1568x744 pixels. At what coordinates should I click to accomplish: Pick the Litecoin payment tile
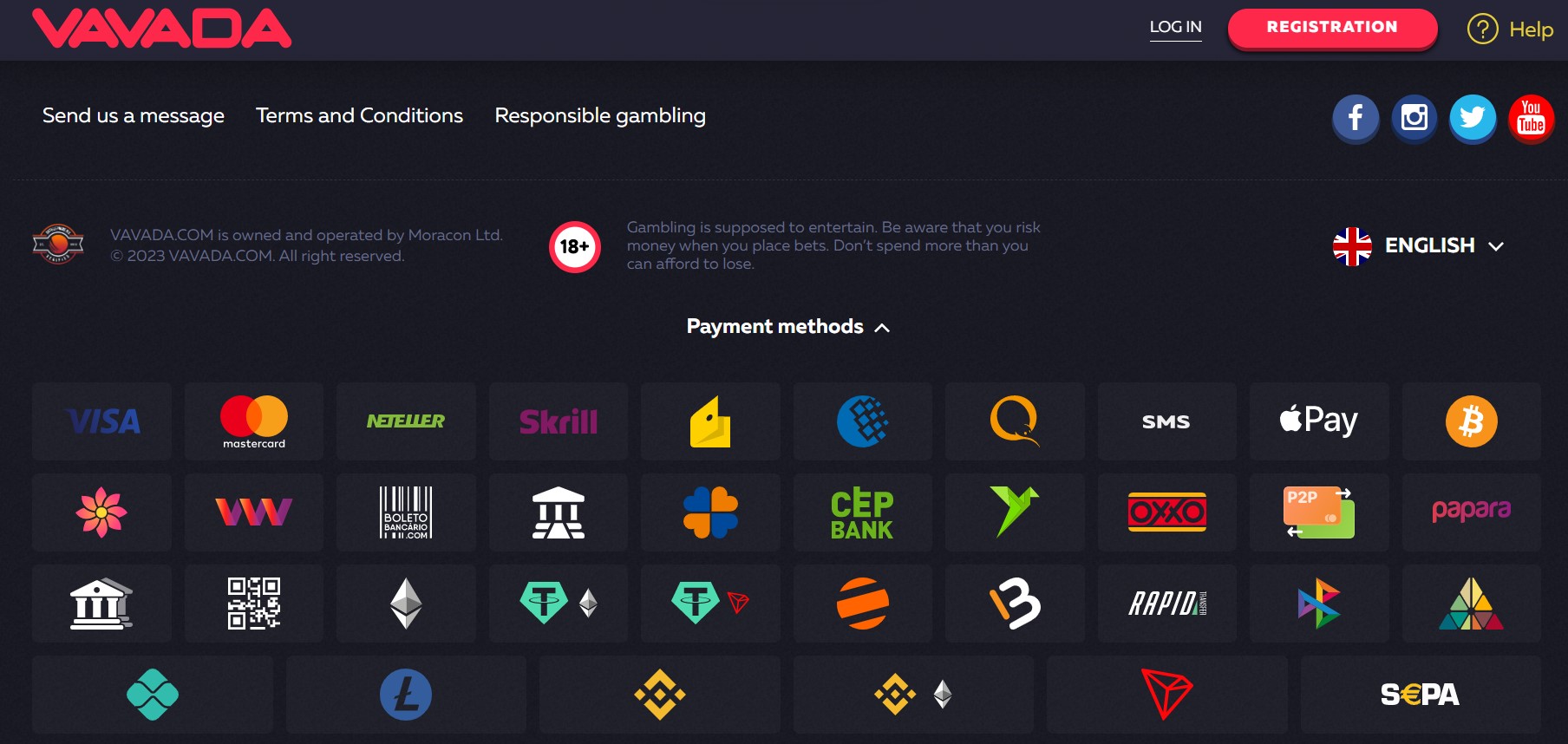pyautogui.click(x=406, y=695)
